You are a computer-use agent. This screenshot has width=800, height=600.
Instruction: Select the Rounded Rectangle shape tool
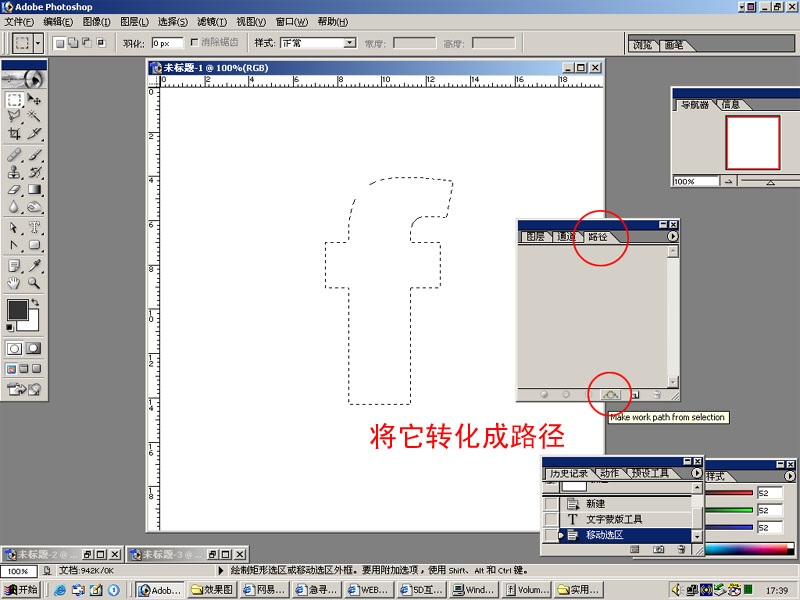pyautogui.click(x=34, y=245)
